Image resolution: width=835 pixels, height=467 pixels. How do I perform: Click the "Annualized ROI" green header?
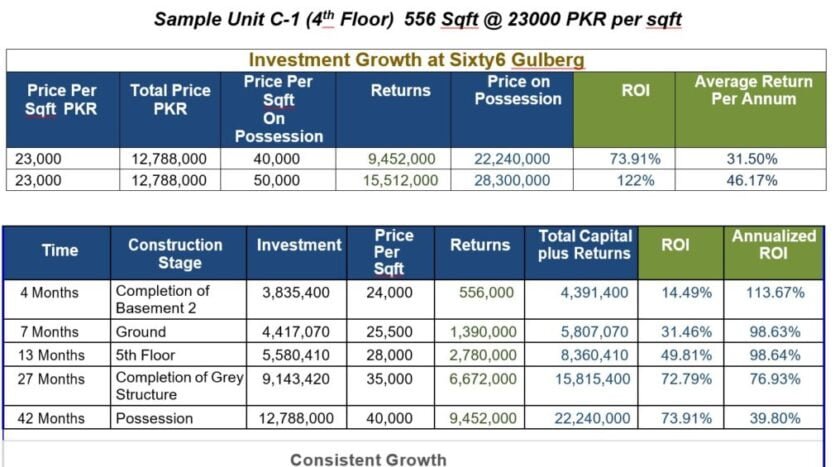tap(774, 245)
